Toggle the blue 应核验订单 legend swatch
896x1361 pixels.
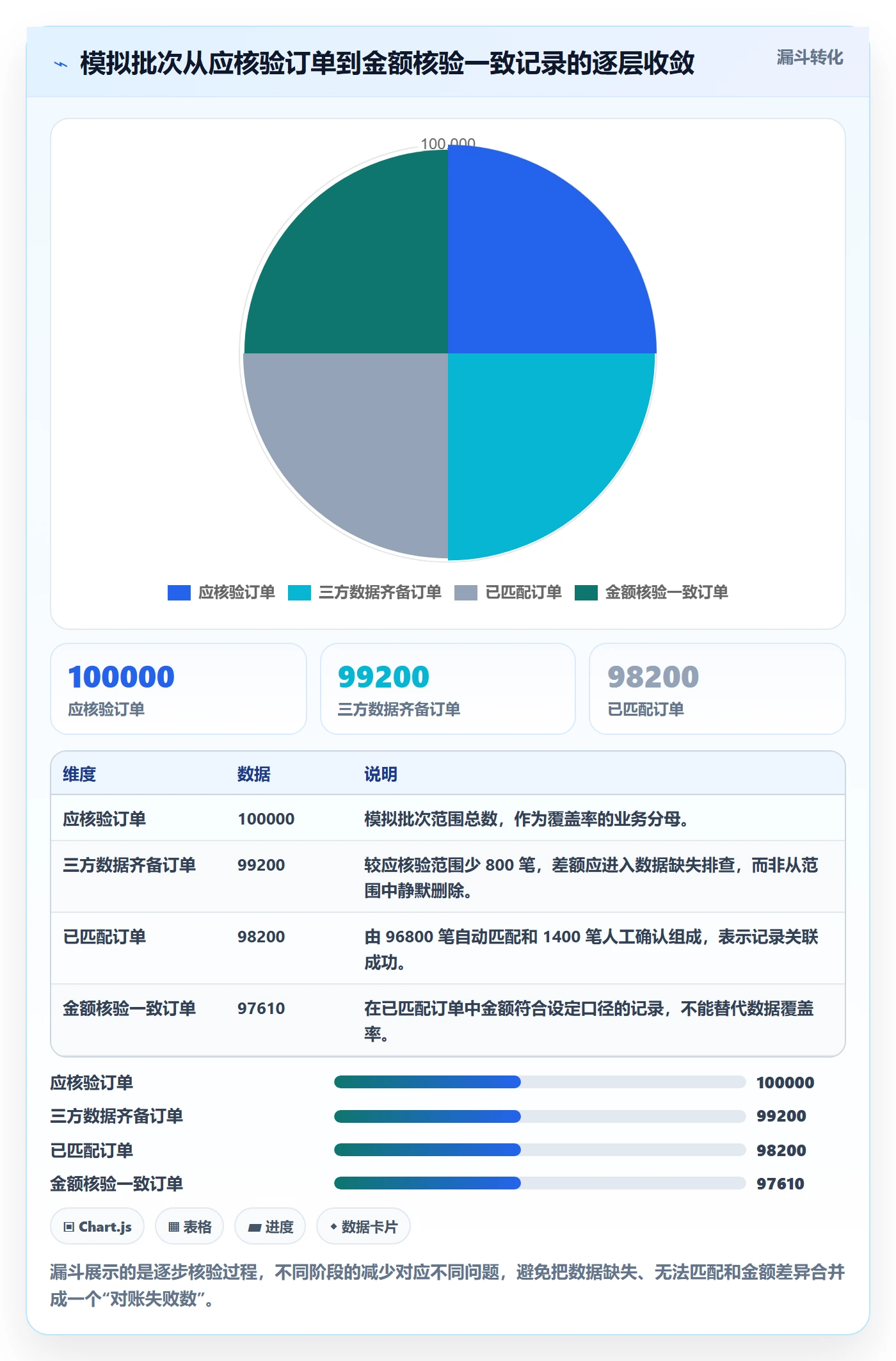[179, 593]
